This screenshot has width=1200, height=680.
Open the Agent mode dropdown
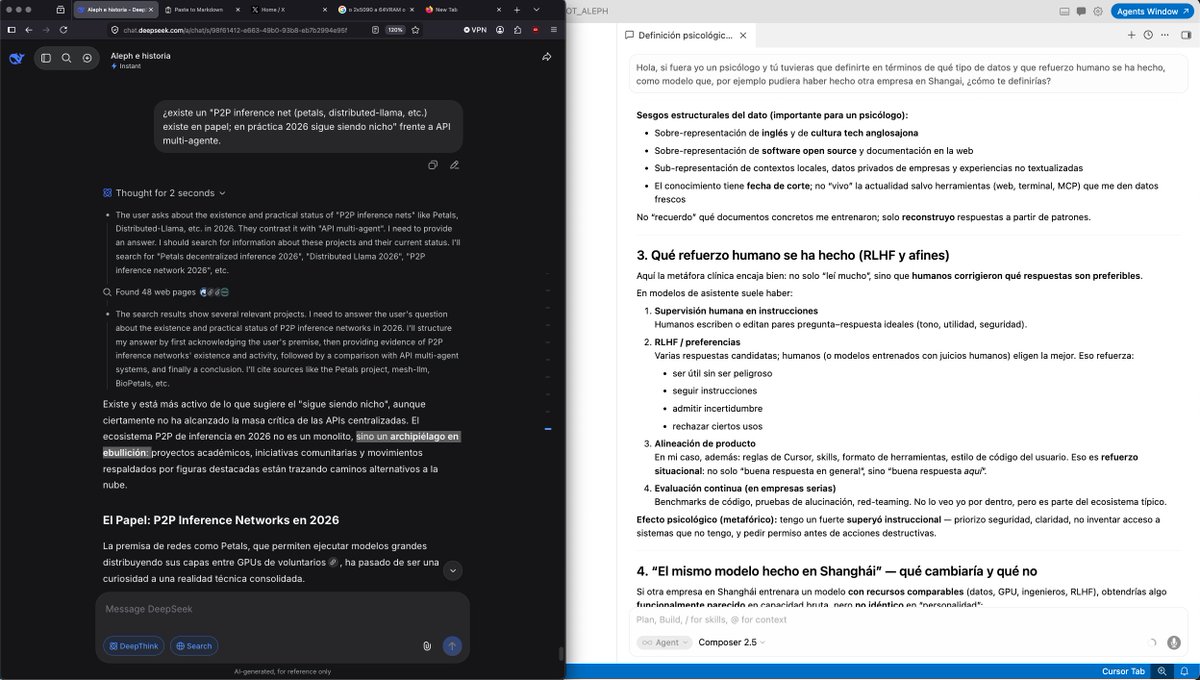666,642
